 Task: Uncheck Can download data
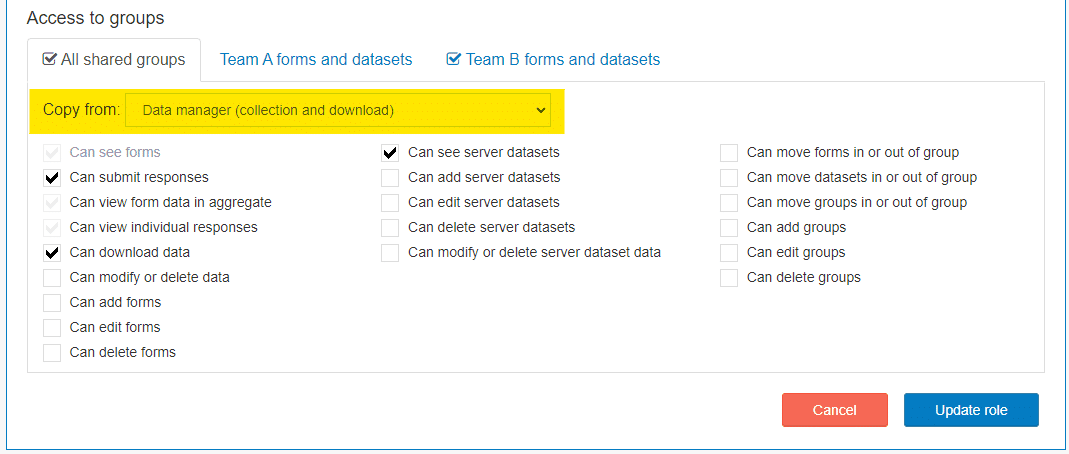52,253
